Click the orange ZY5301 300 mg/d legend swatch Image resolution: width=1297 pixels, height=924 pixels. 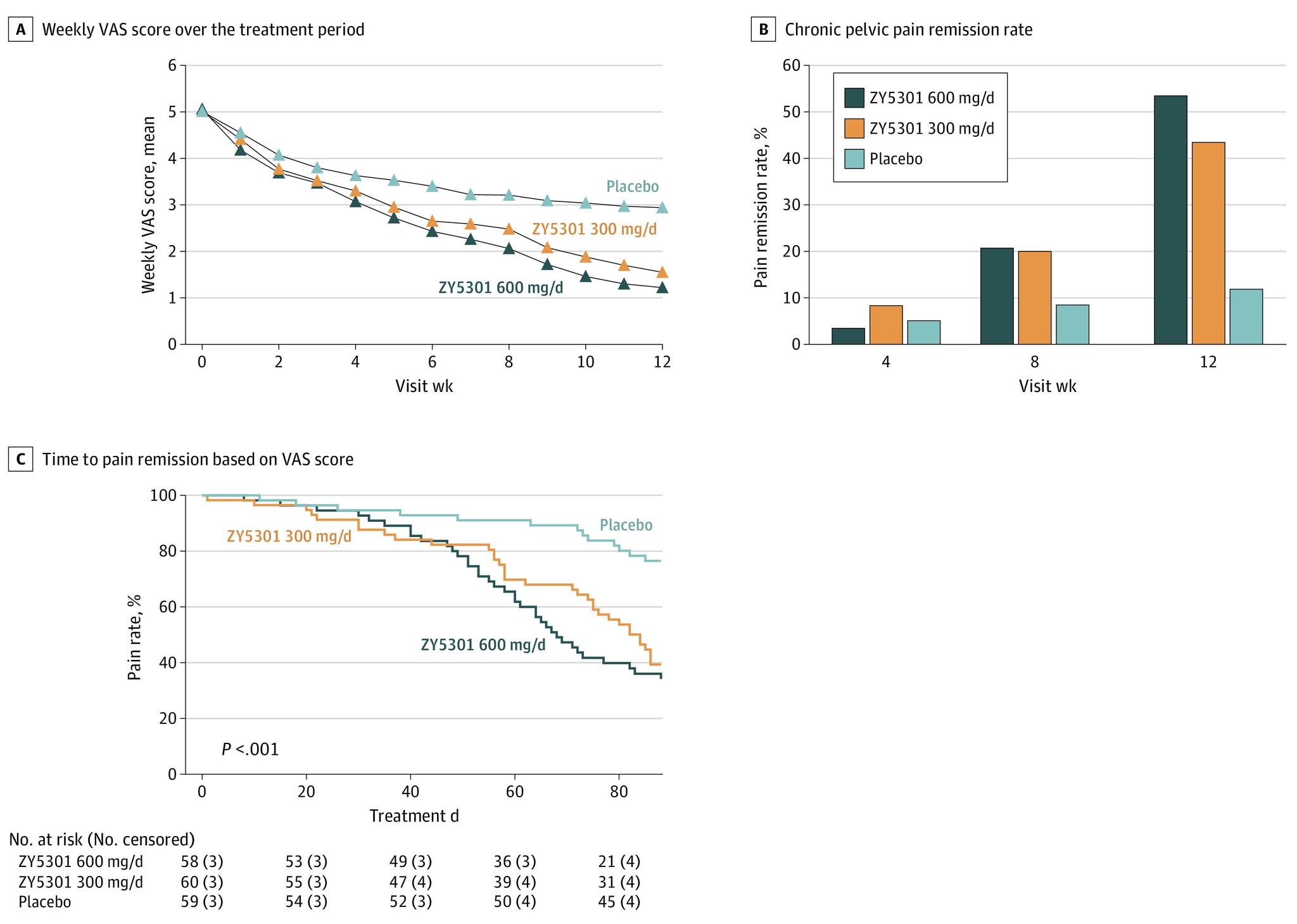click(854, 129)
